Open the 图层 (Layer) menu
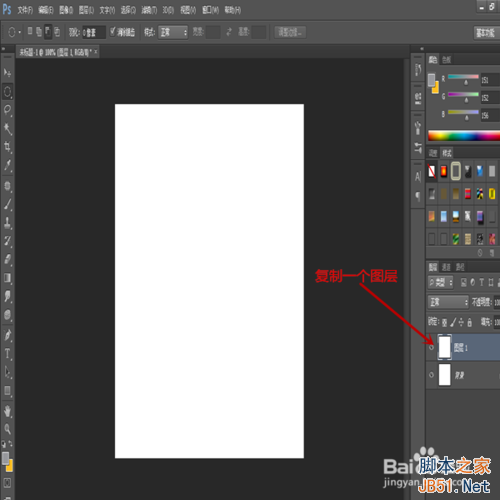 [x=86, y=10]
